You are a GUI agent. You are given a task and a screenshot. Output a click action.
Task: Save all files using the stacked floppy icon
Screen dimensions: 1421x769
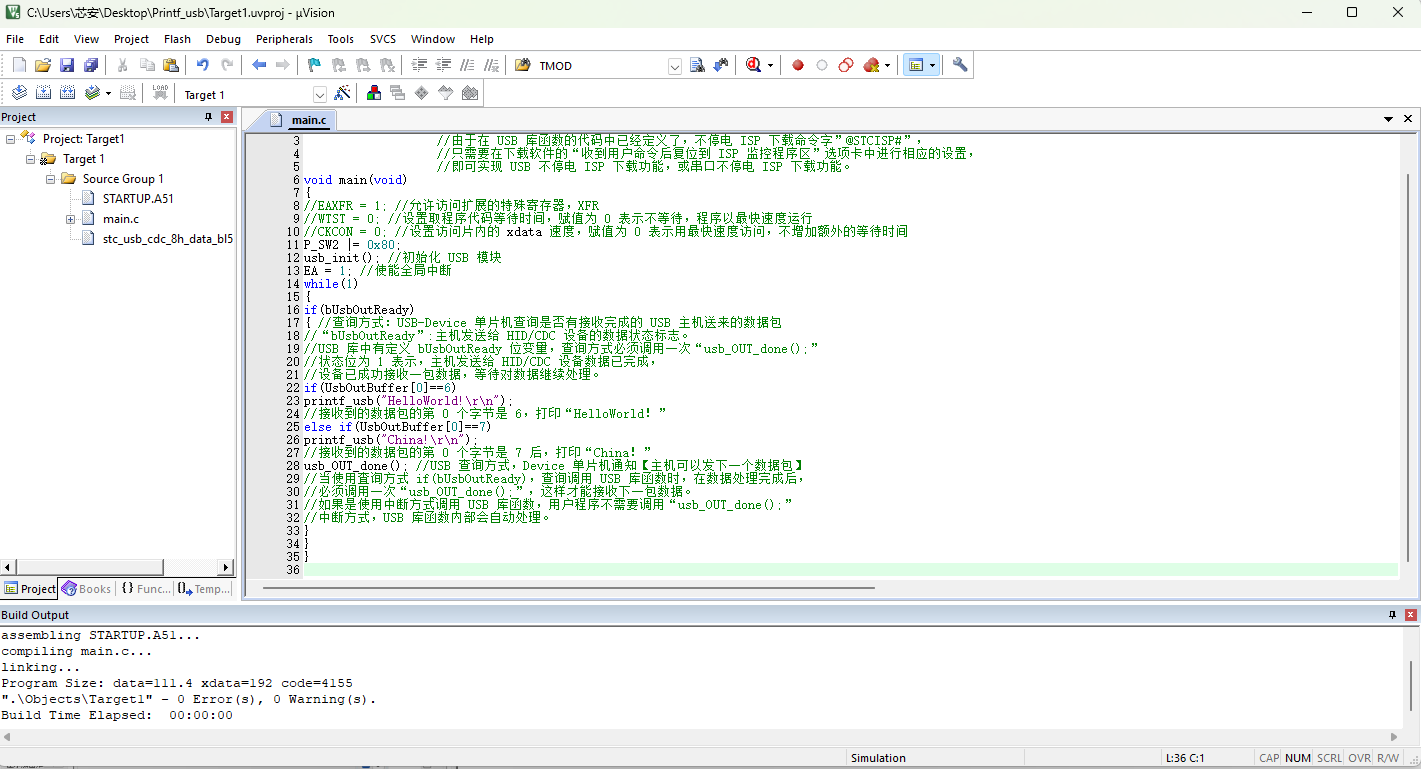[x=91, y=65]
